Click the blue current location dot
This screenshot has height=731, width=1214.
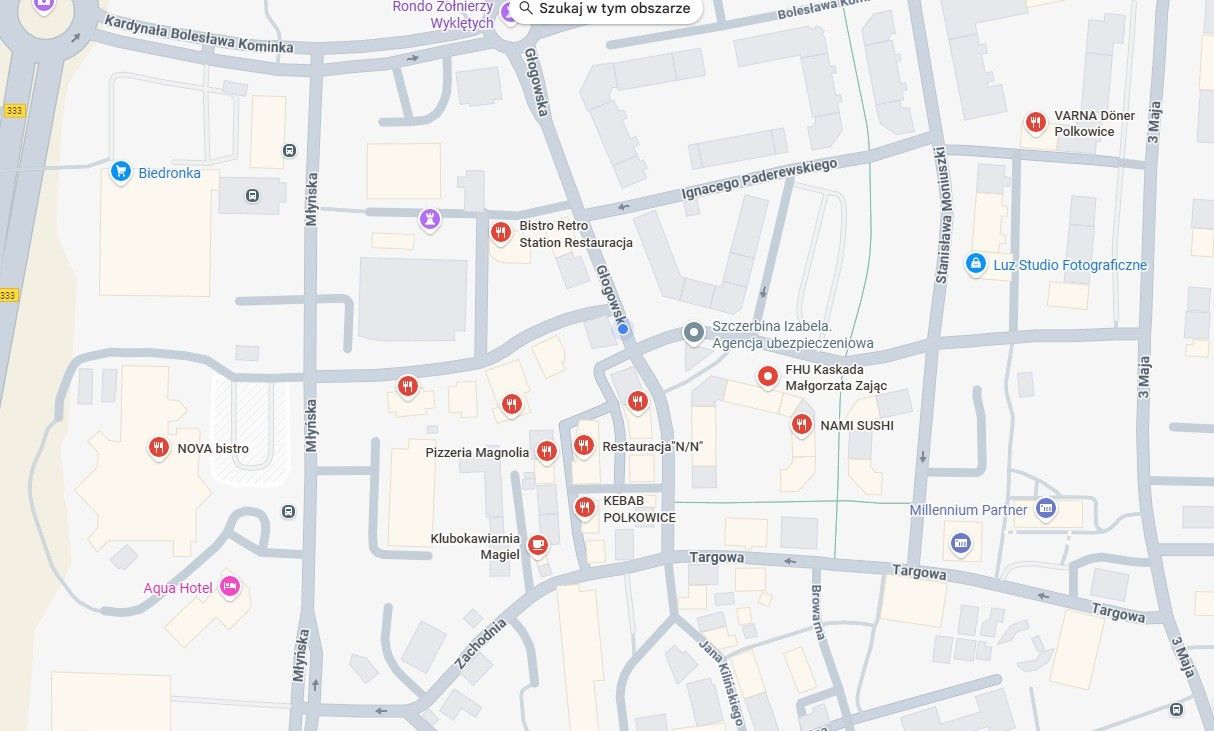[623, 329]
